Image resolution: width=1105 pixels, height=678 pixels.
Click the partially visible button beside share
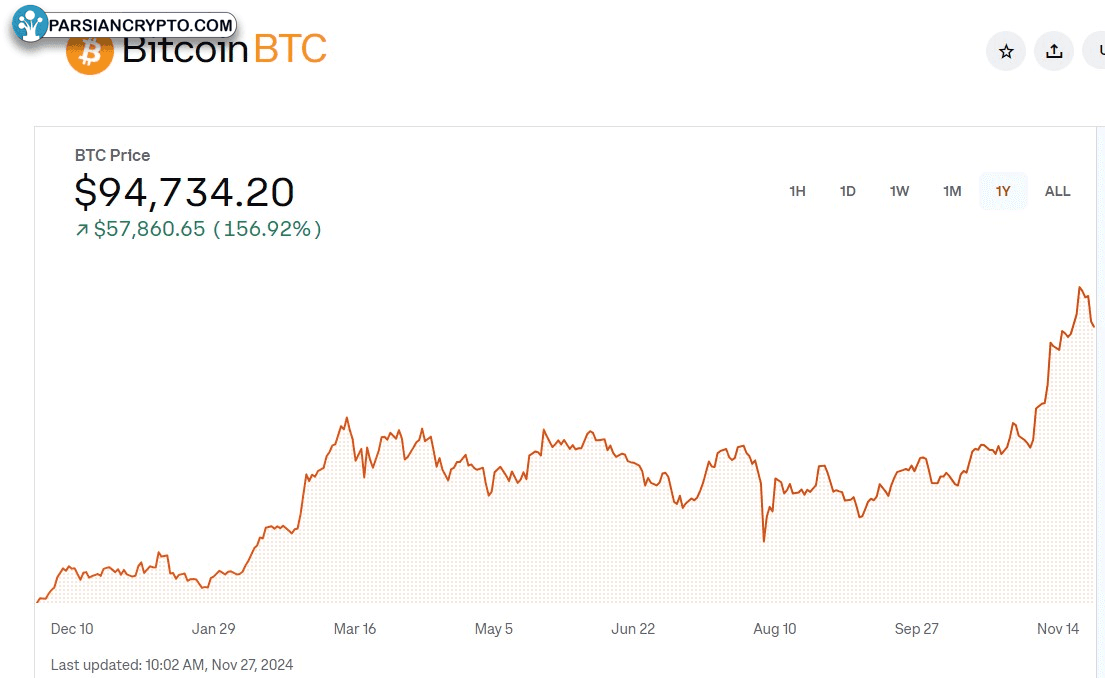tap(1095, 51)
